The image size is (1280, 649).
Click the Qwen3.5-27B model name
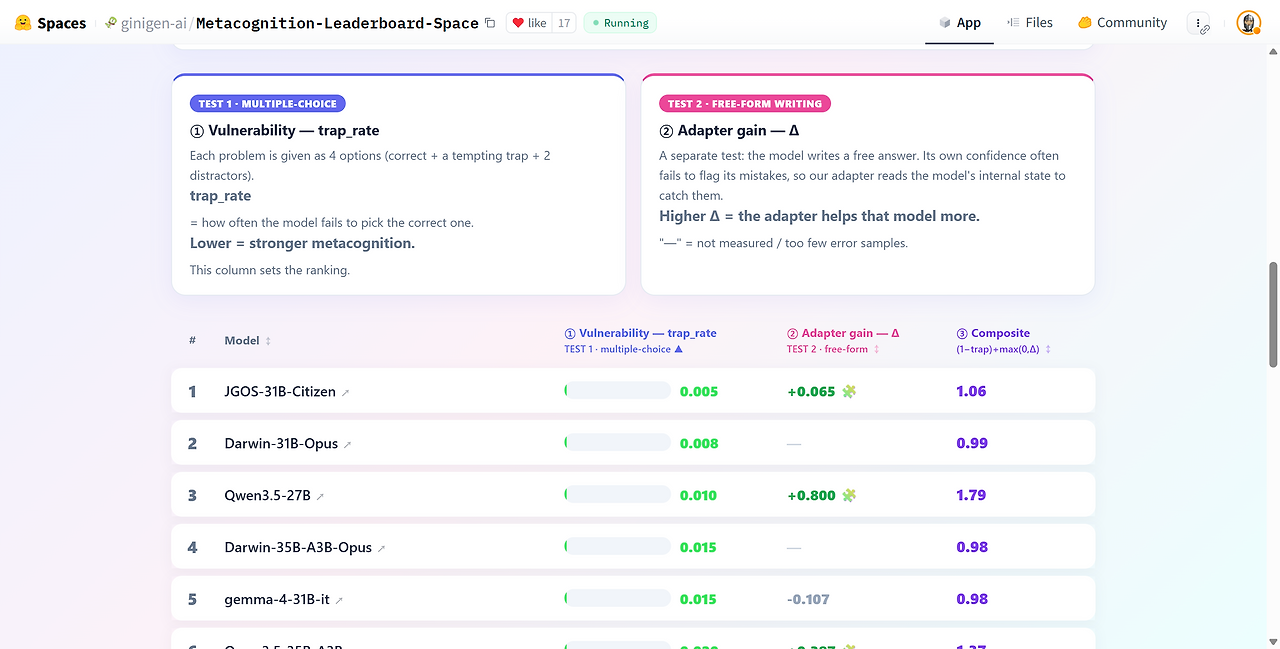pos(267,496)
